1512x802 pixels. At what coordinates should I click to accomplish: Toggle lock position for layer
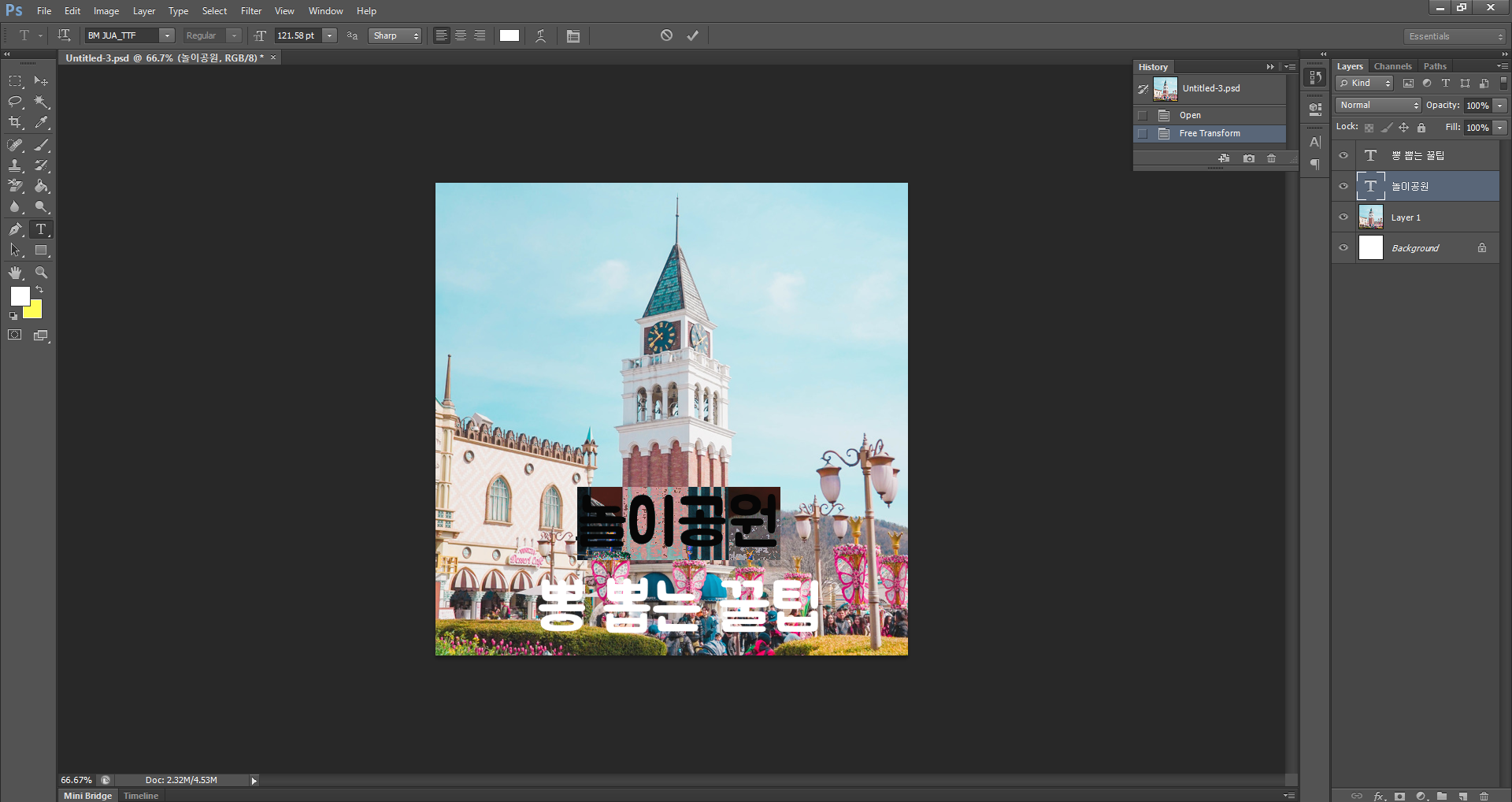point(1403,127)
